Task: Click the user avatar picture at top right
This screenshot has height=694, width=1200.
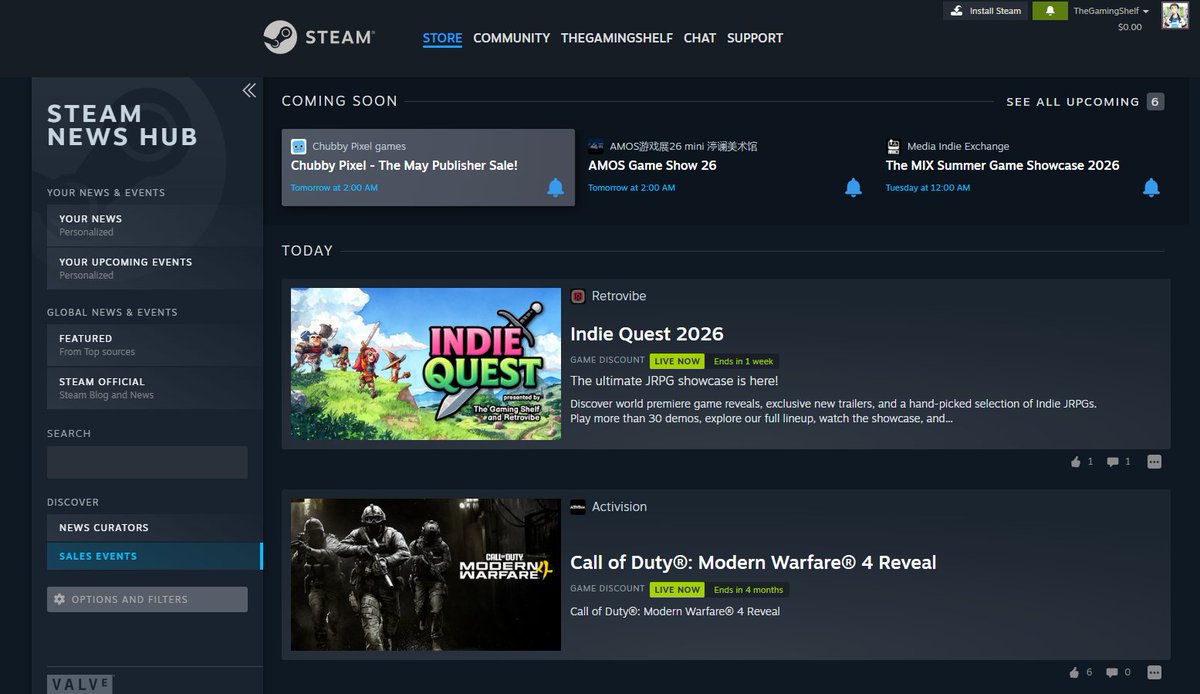Action: coord(1175,16)
